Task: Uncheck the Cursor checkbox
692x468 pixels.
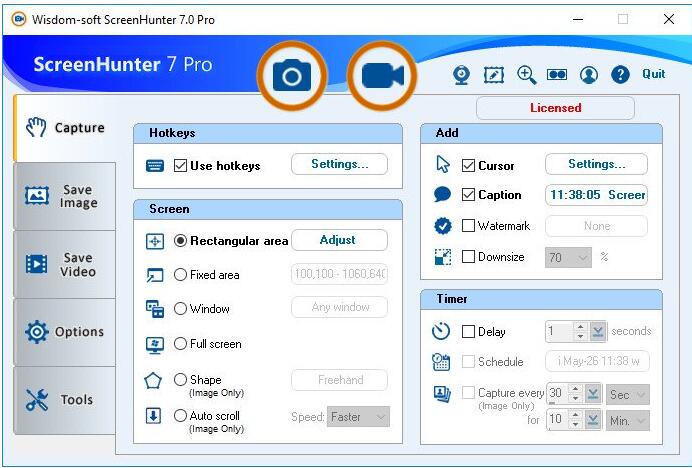Action: coord(468,166)
